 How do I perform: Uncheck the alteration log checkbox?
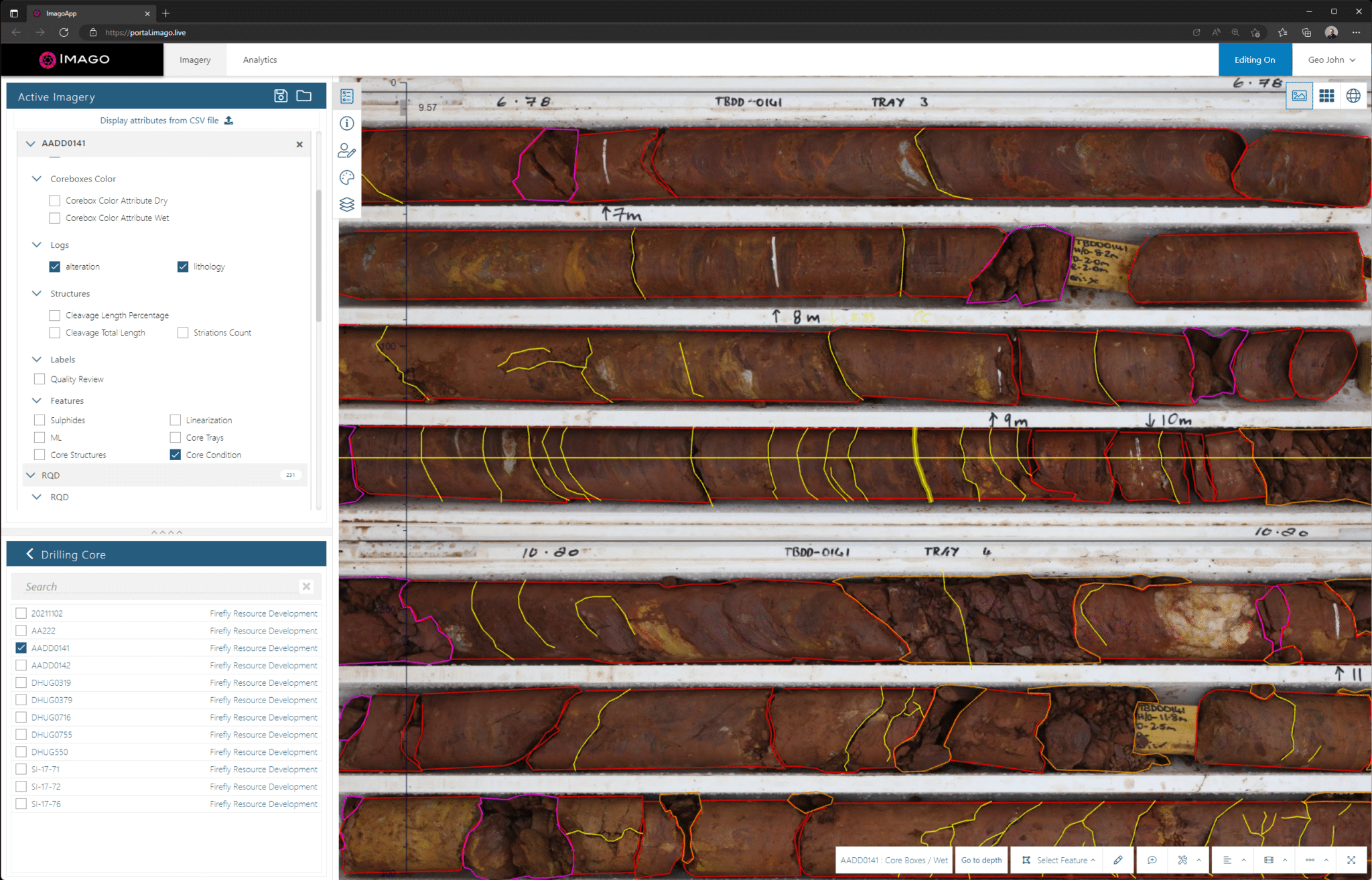point(55,267)
